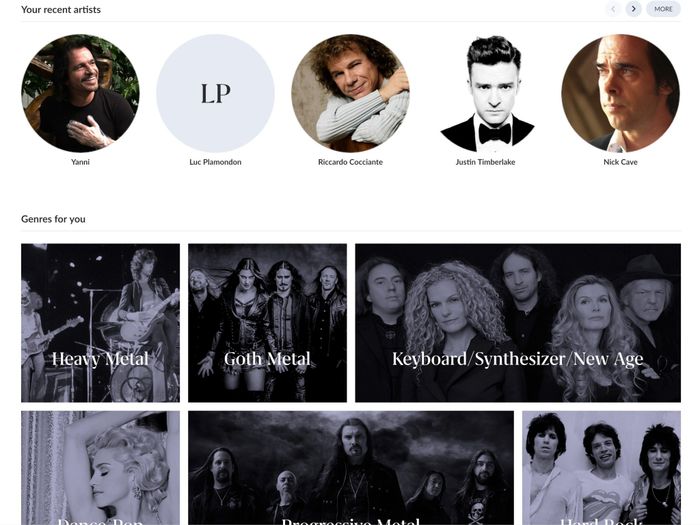Go to next page of recent artists
Image resolution: width=700 pixels, height=525 pixels.
pyautogui.click(x=633, y=9)
